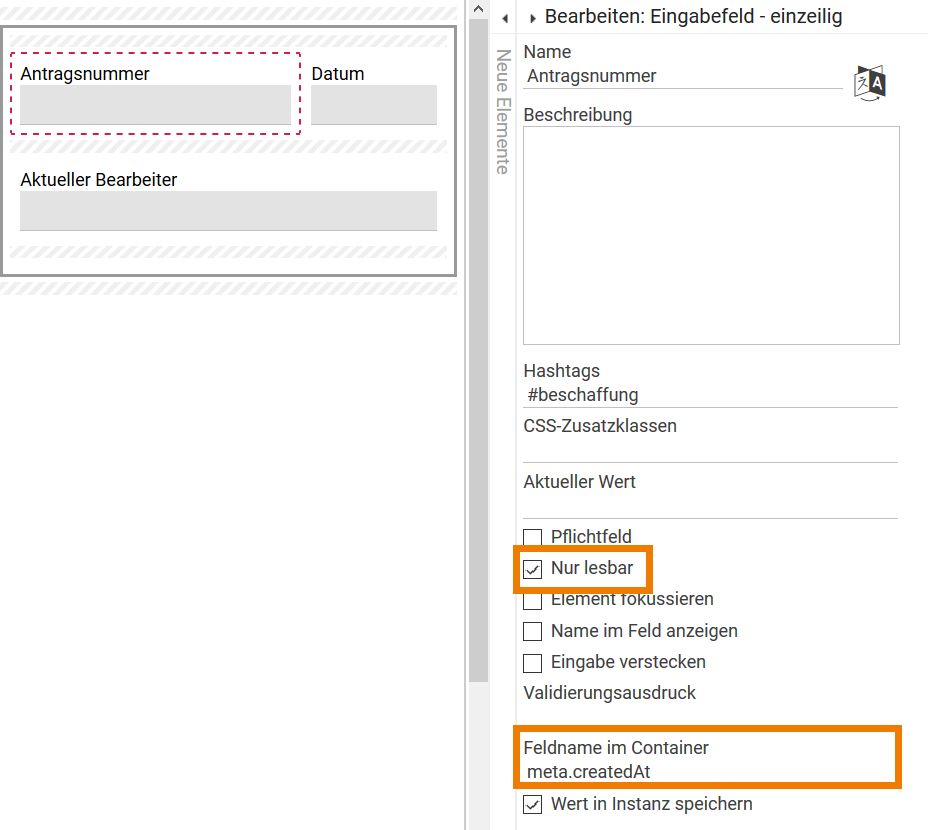The height and width of the screenshot is (830, 928).
Task: Click into the Beschreibung text area
Action: point(711,235)
